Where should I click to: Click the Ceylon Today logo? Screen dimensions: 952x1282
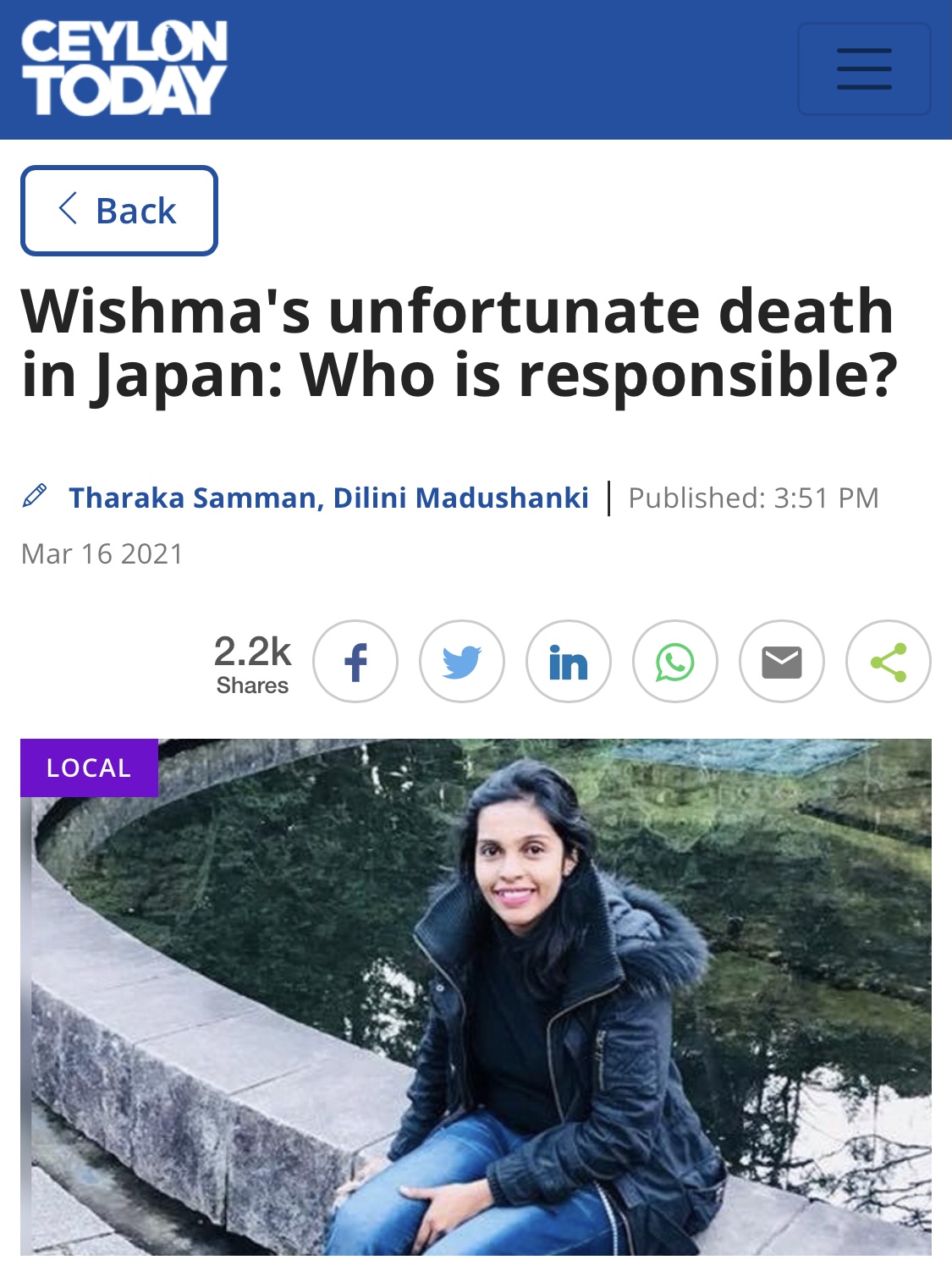click(124, 68)
